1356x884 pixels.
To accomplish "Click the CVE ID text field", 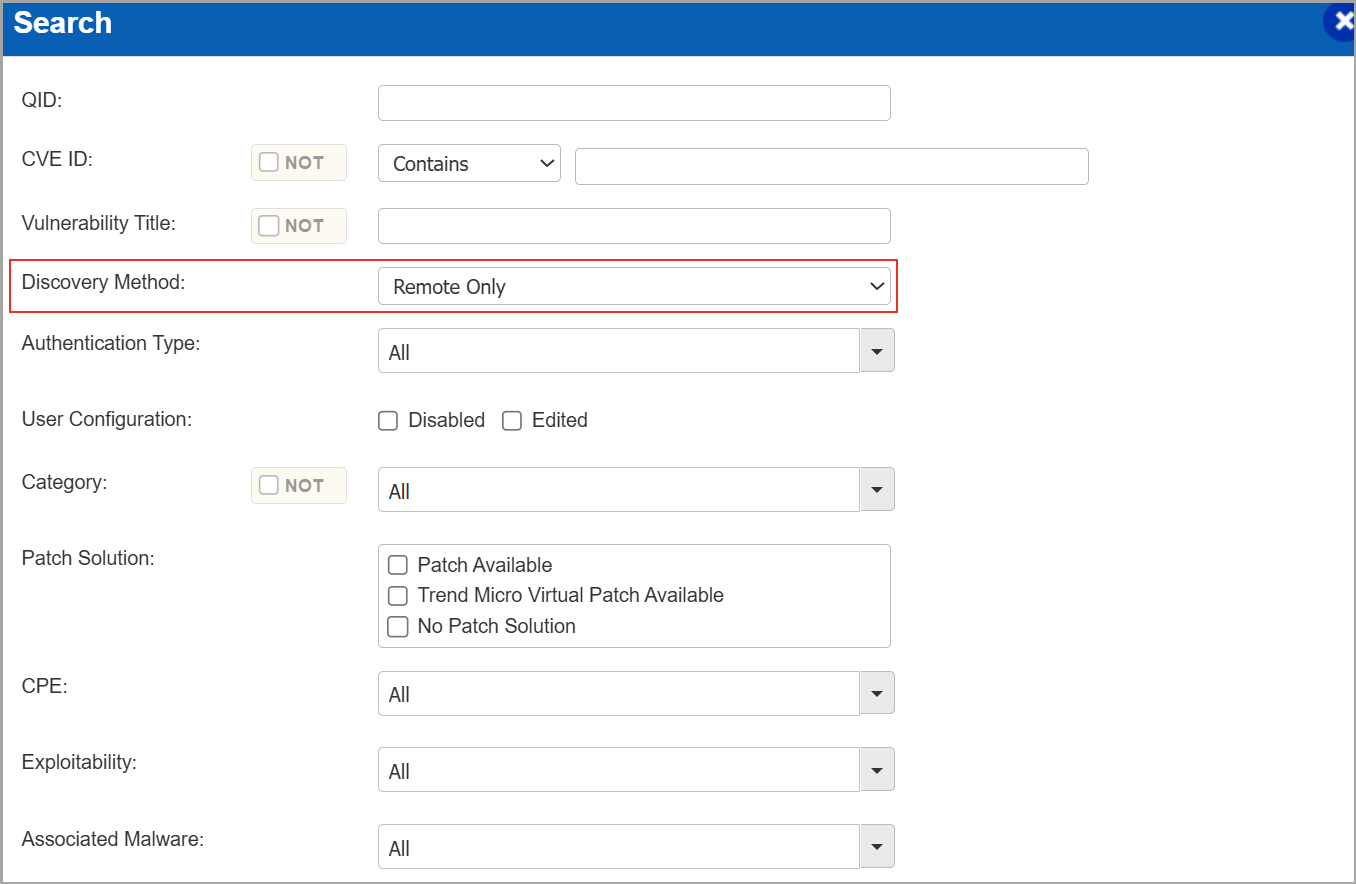I will point(831,166).
